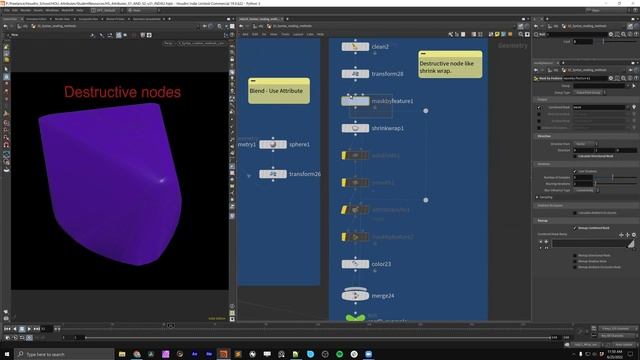Open the Group Type dropdown
The width and height of the screenshot is (640, 360).
[589, 93]
